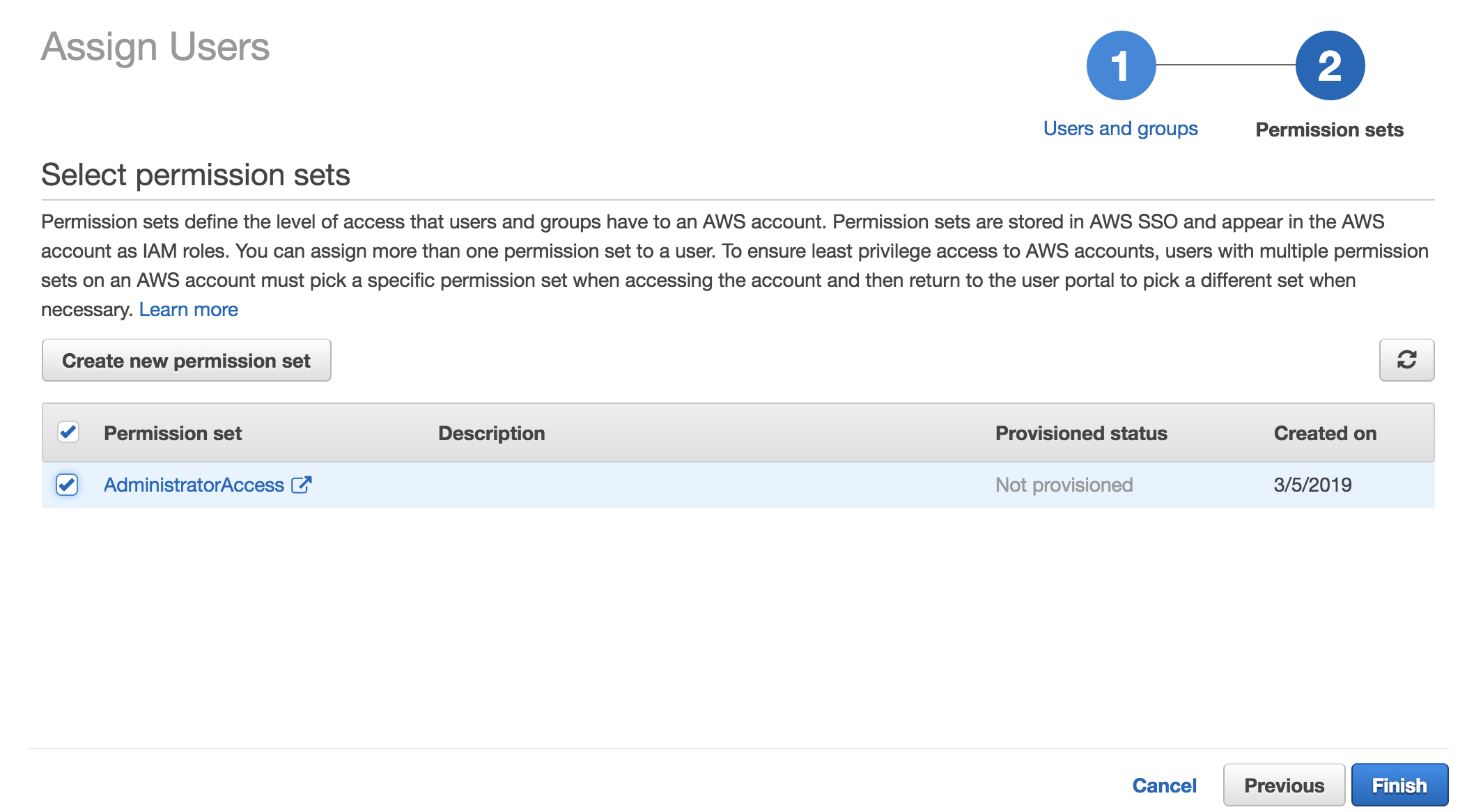1467x812 pixels.
Task: Click Create new permission set button
Action: pos(186,361)
